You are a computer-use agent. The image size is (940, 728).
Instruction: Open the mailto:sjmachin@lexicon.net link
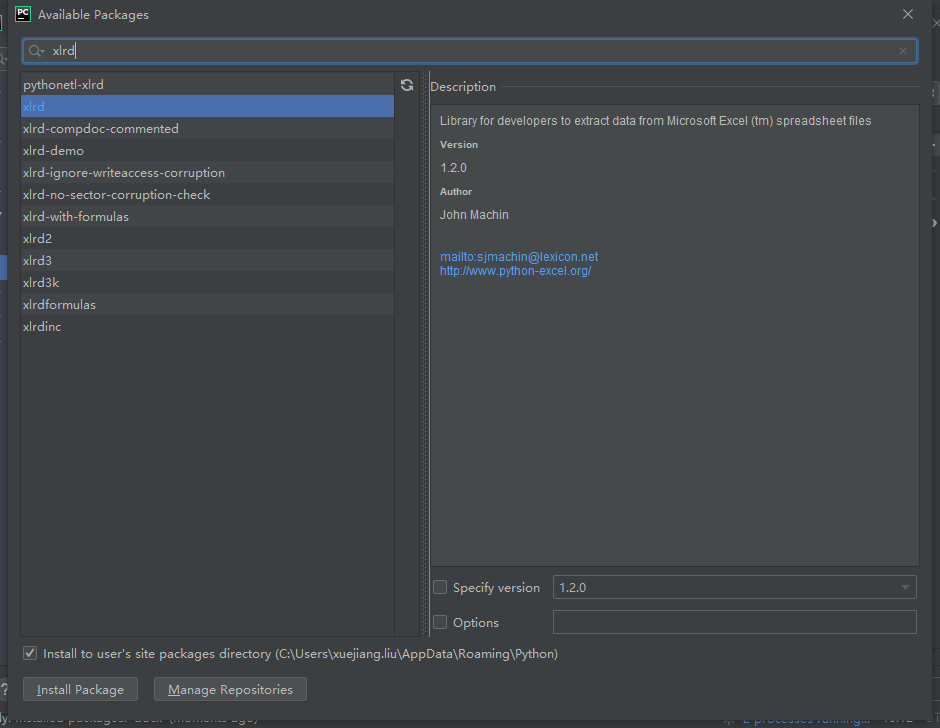pos(519,257)
